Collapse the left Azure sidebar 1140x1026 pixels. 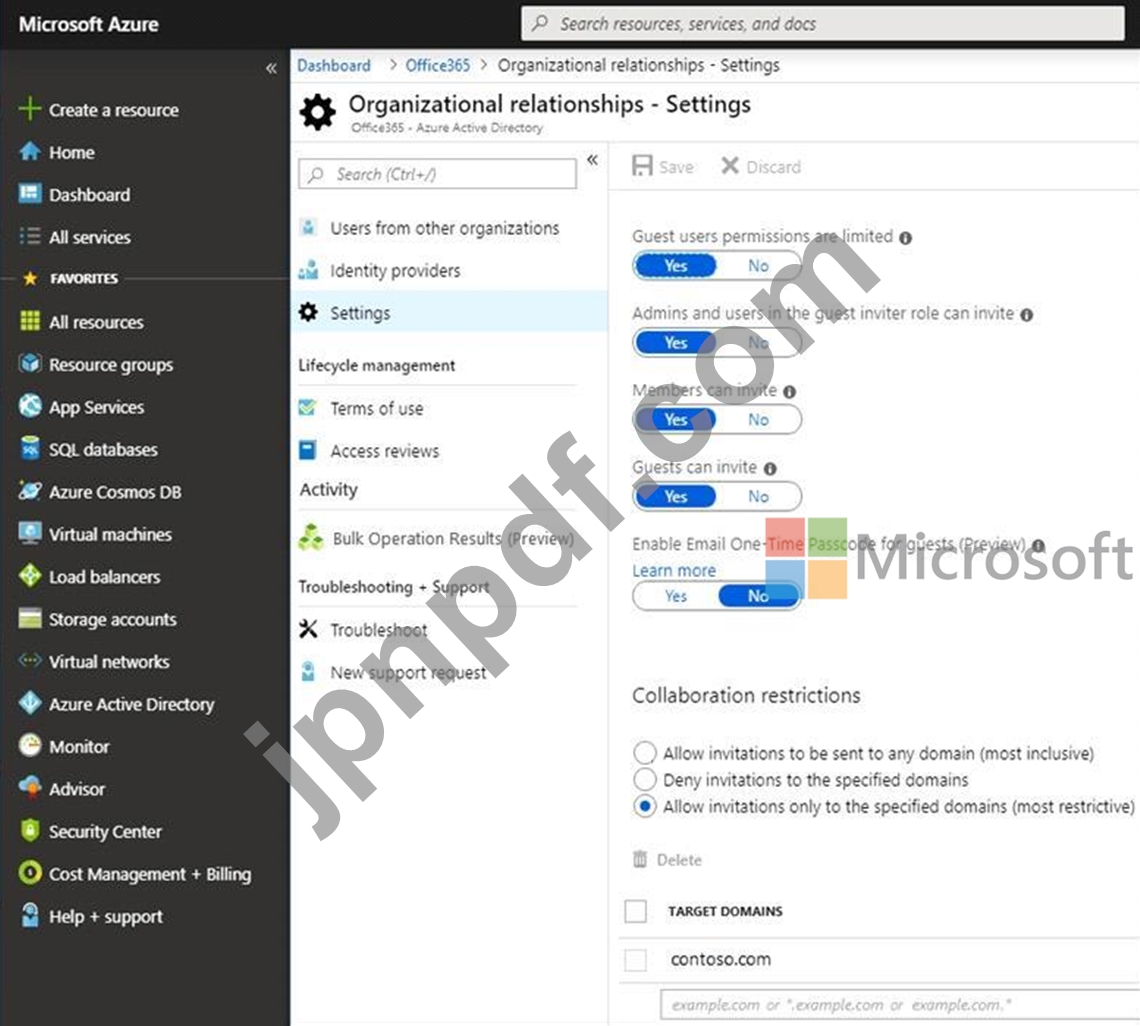click(271, 68)
